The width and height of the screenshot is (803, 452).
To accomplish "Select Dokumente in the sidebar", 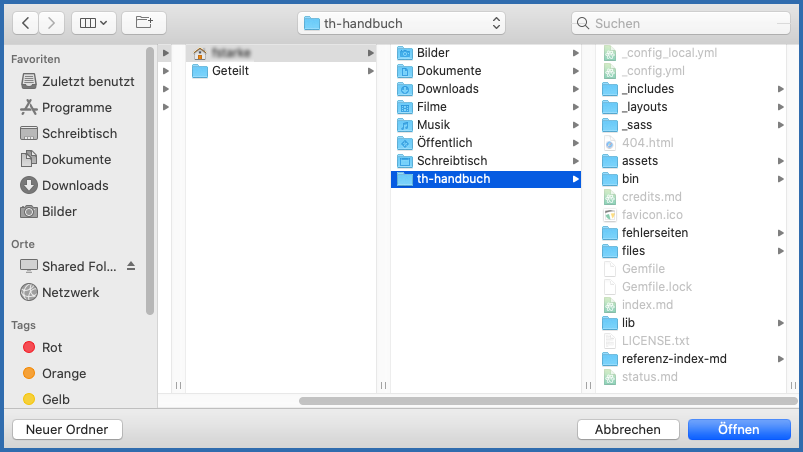I will 66,160.
